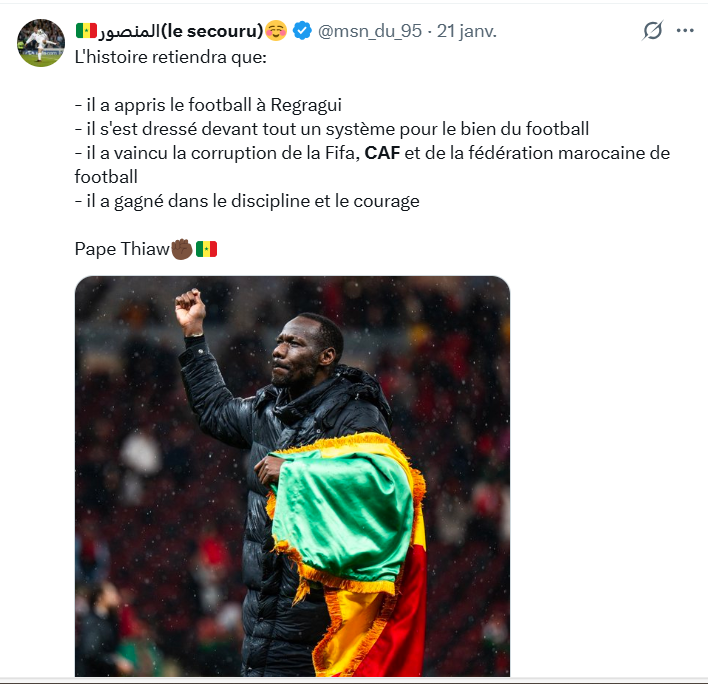Viewport: 708px width, 684px height.
Task: Click the 21 janv. timestamp
Action: [x=467, y=31]
